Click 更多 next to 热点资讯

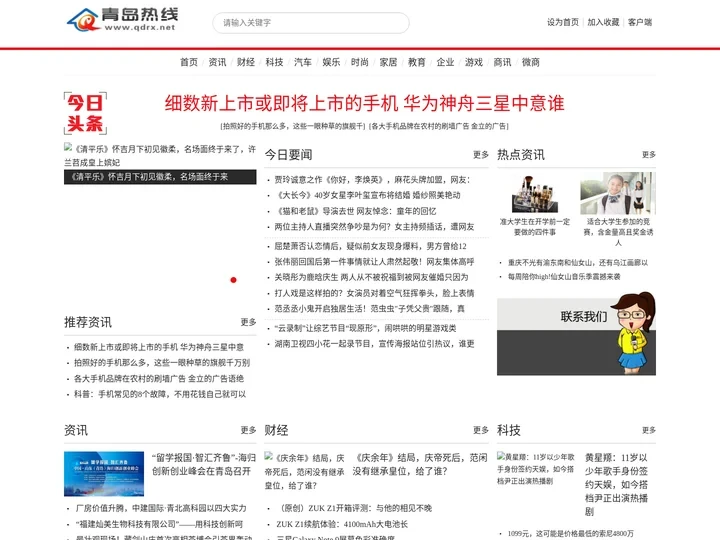click(x=648, y=155)
